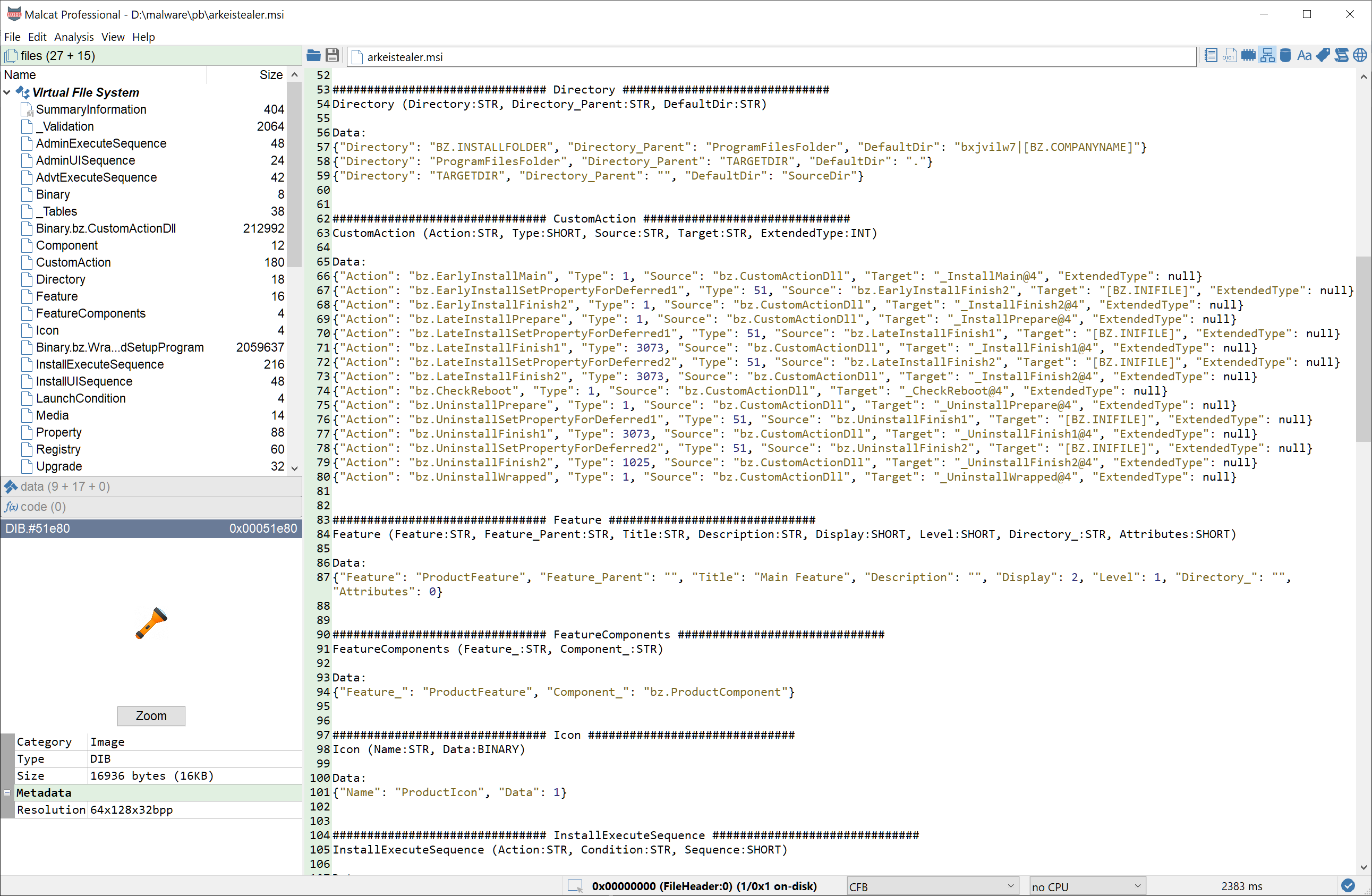1372x896 pixels.
Task: Open a file via the folder icon
Action: 313,55
